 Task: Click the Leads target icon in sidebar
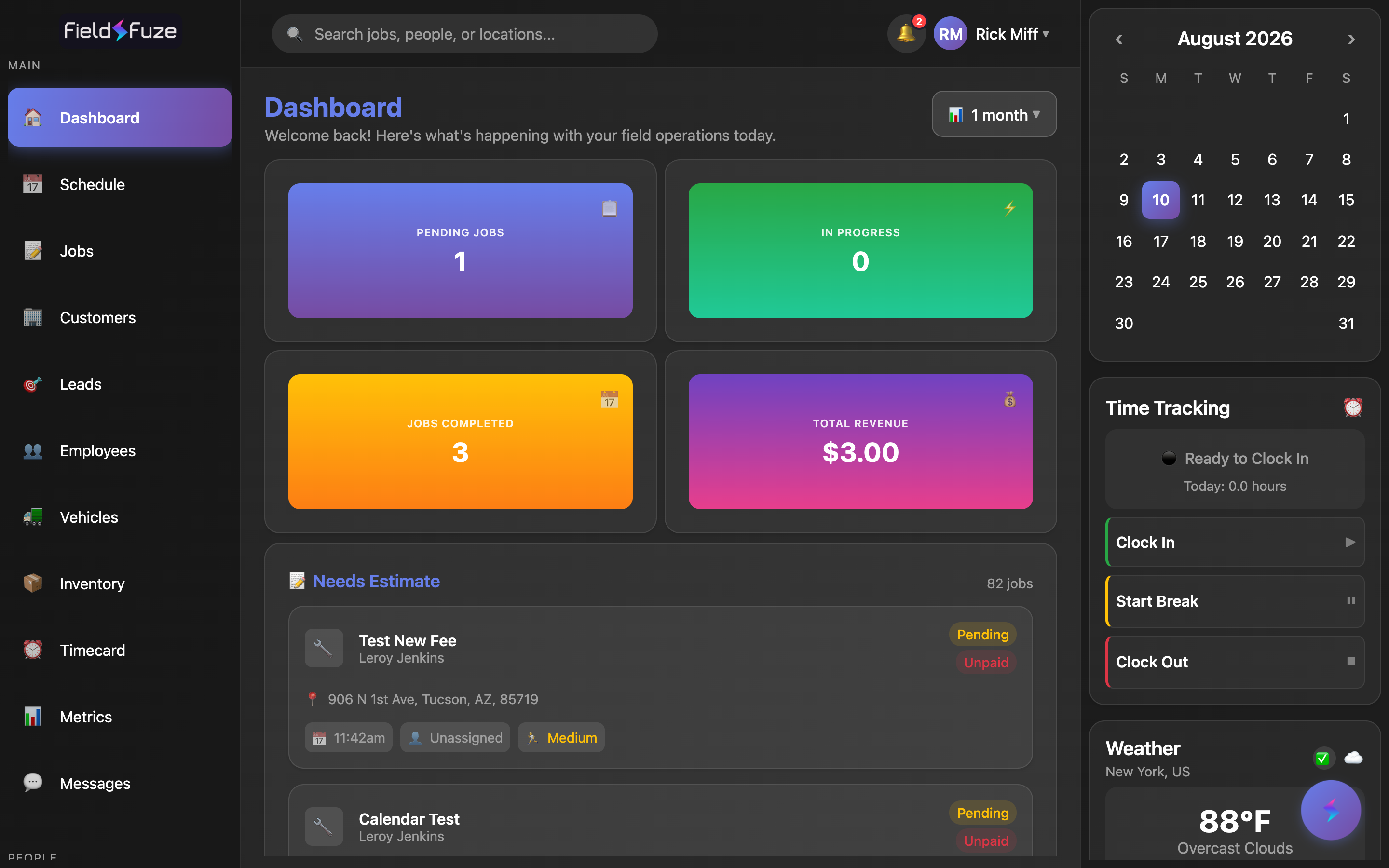pyautogui.click(x=33, y=384)
